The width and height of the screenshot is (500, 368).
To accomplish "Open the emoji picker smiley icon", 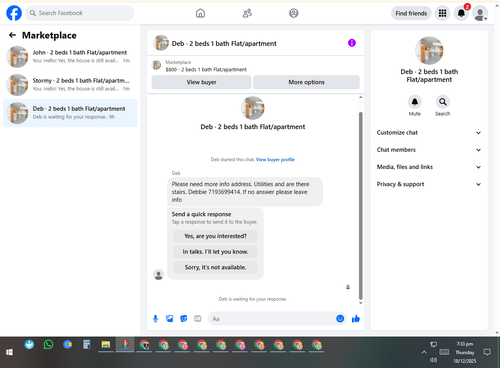I will click(340, 319).
